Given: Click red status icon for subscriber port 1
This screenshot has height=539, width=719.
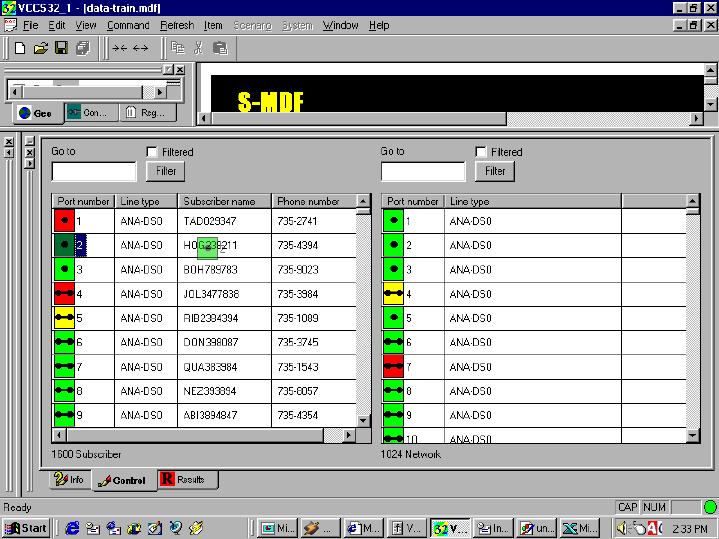Looking at the screenshot, I should 64,220.
